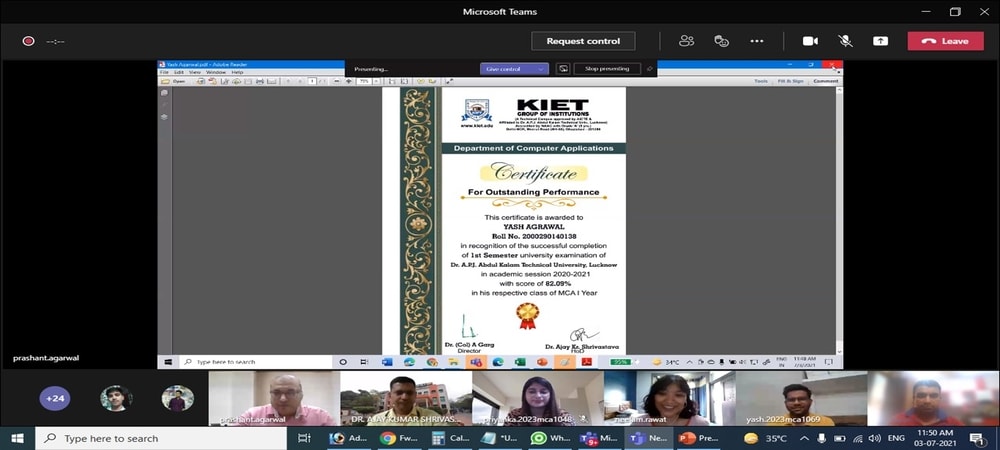
Task: Open the meeting chat icon
Action: [721, 41]
